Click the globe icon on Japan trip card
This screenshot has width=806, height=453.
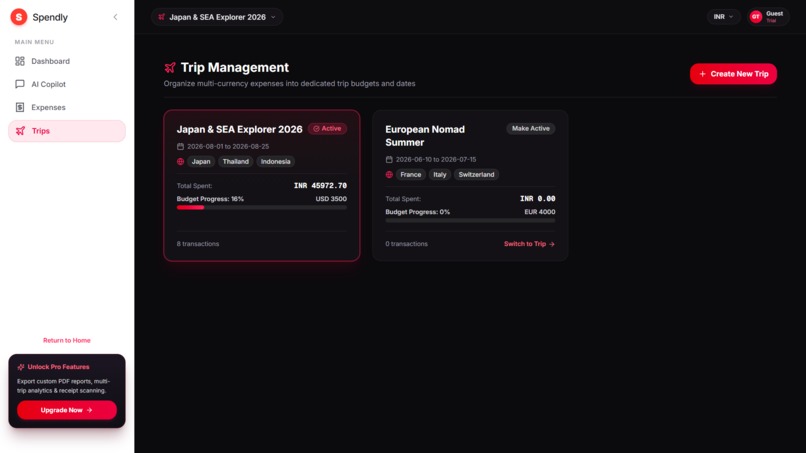tap(180, 161)
